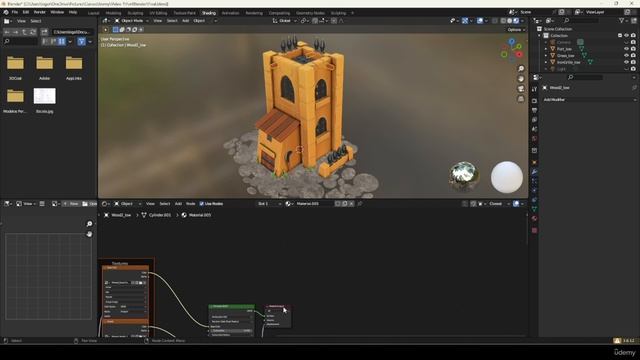This screenshot has height=360, width=640.
Task: Toggle Collection exclude checkbox in outliner
Action: (620, 36)
